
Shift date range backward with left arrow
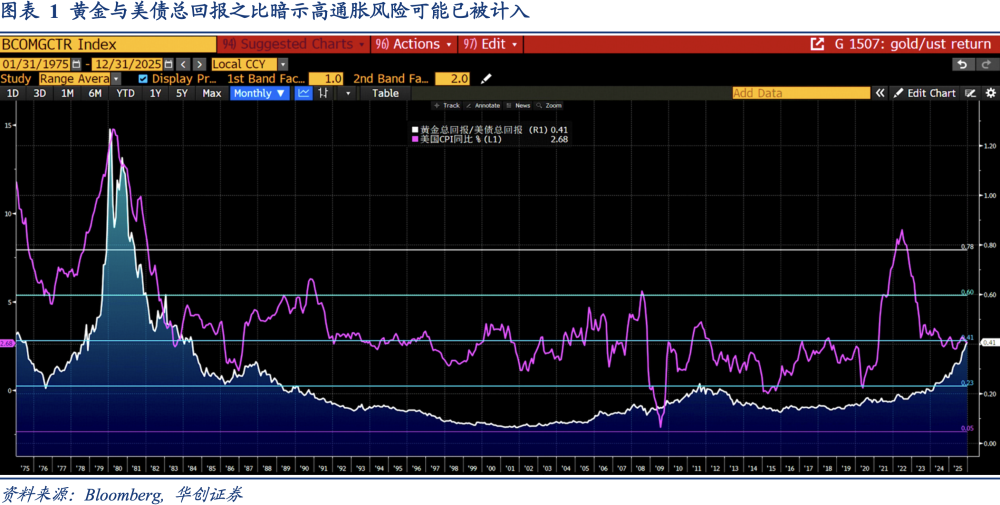pos(183,64)
